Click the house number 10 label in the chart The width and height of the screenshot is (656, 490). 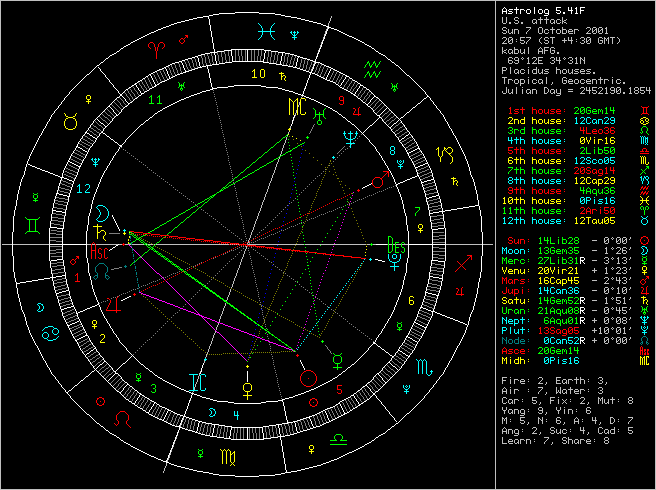pos(258,74)
